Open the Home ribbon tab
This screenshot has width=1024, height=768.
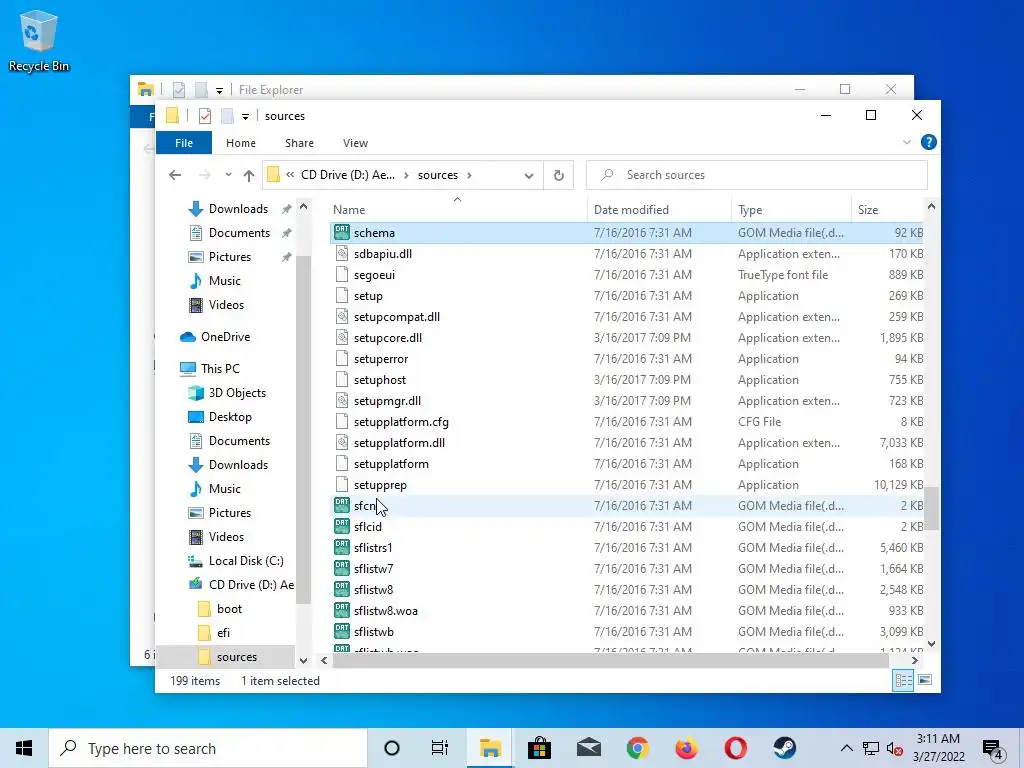tap(240, 143)
